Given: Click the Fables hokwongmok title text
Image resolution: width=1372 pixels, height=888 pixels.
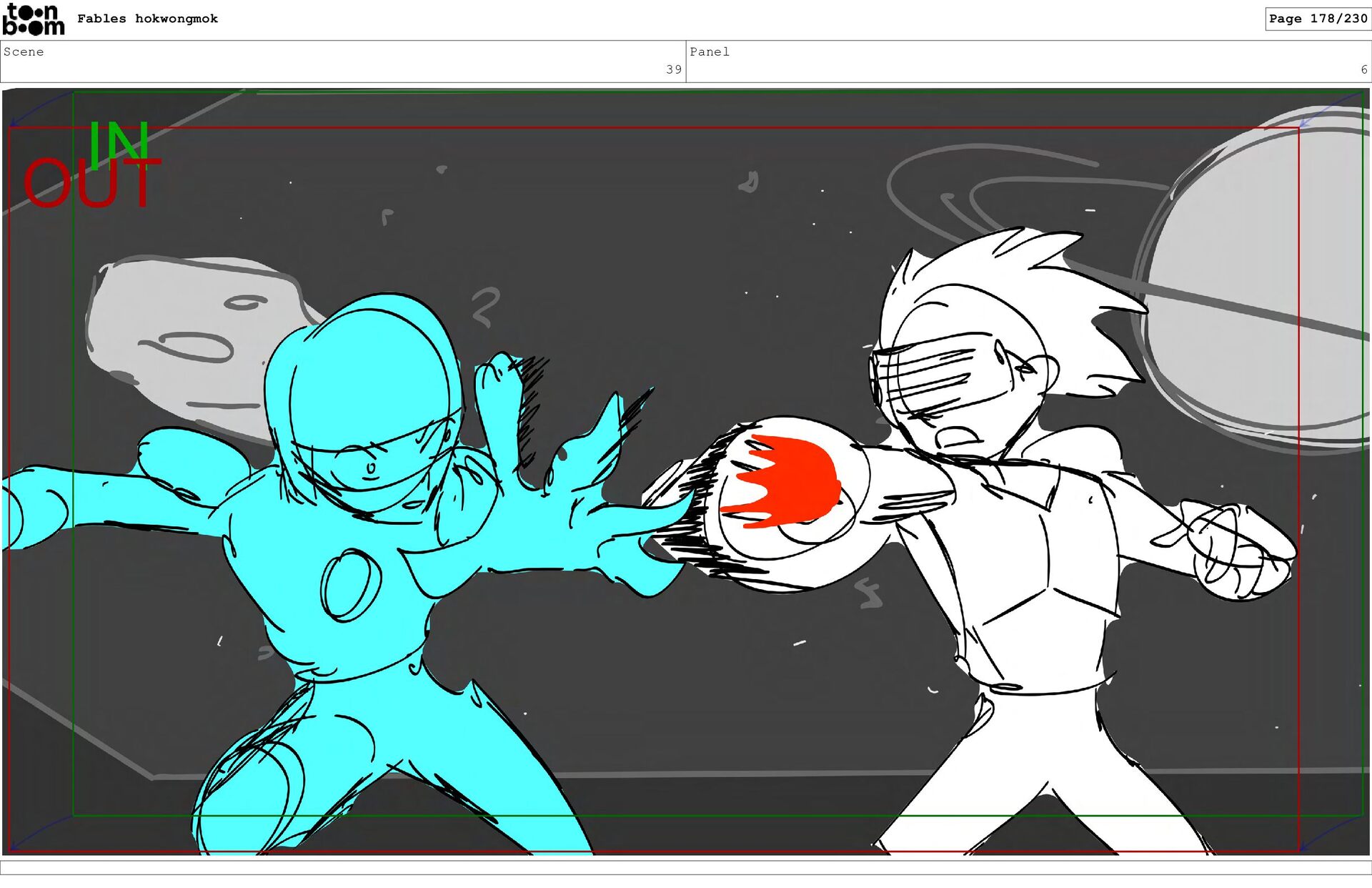Looking at the screenshot, I should [x=147, y=19].
